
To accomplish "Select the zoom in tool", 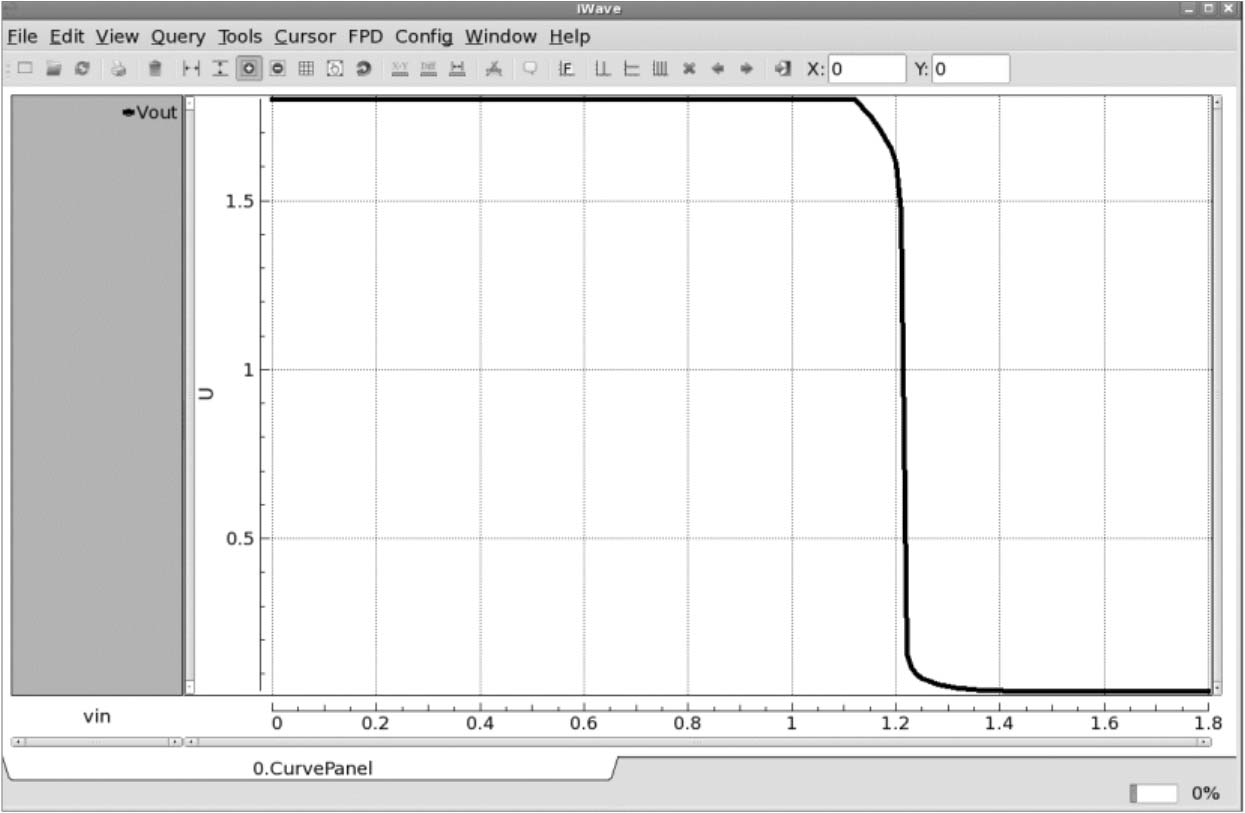I will [249, 69].
